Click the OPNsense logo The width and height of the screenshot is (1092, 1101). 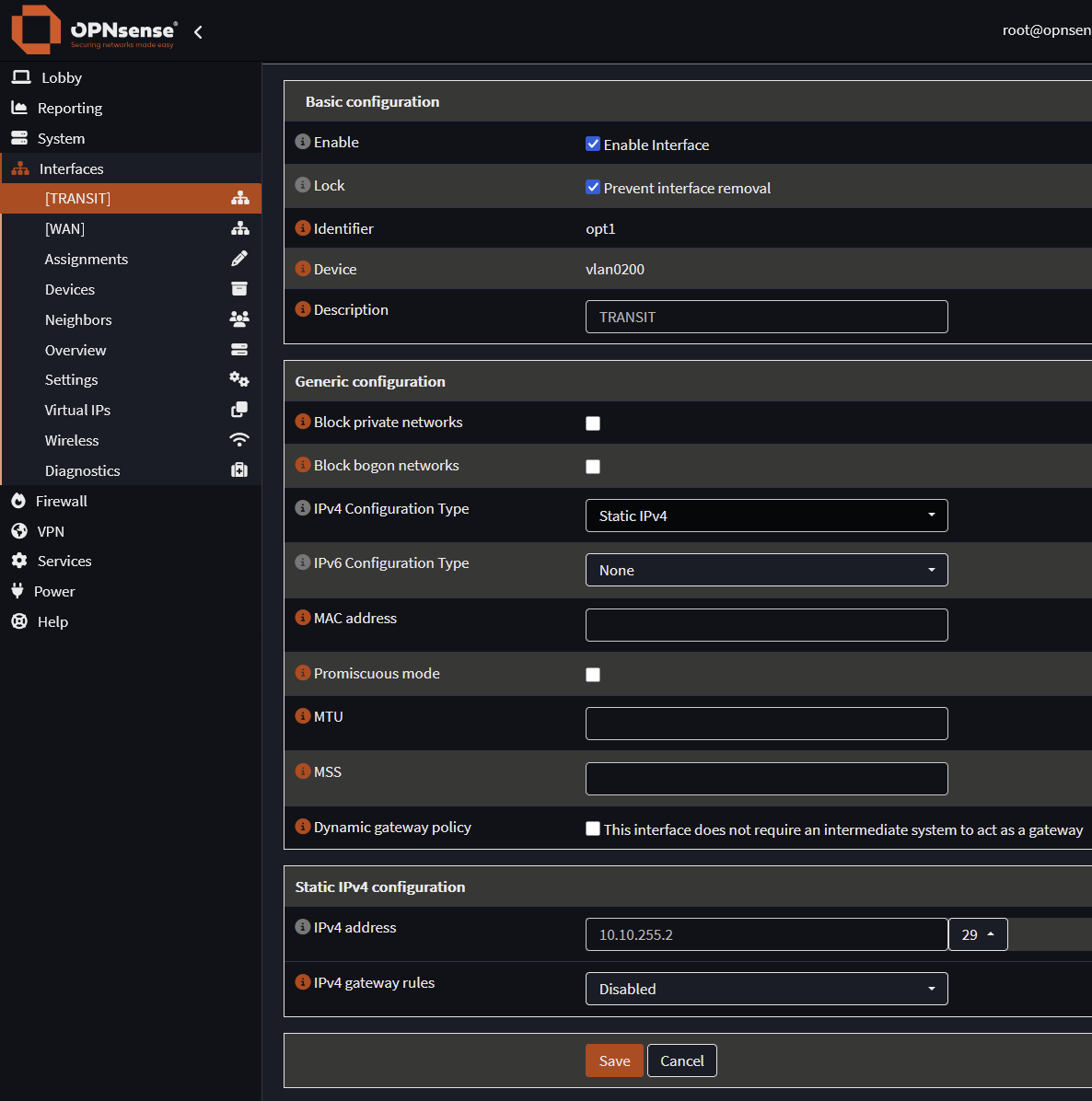[x=92, y=30]
